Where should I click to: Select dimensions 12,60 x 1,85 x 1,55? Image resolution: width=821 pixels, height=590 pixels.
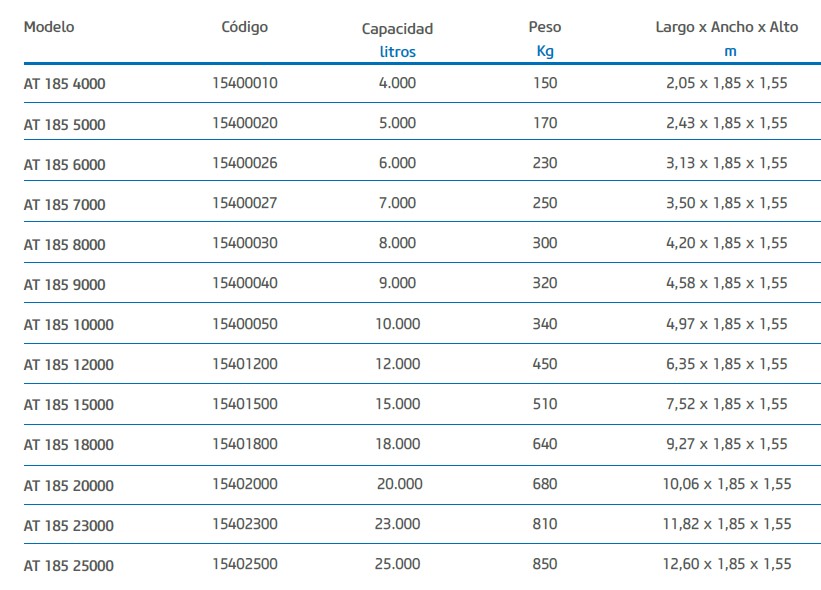click(726, 564)
